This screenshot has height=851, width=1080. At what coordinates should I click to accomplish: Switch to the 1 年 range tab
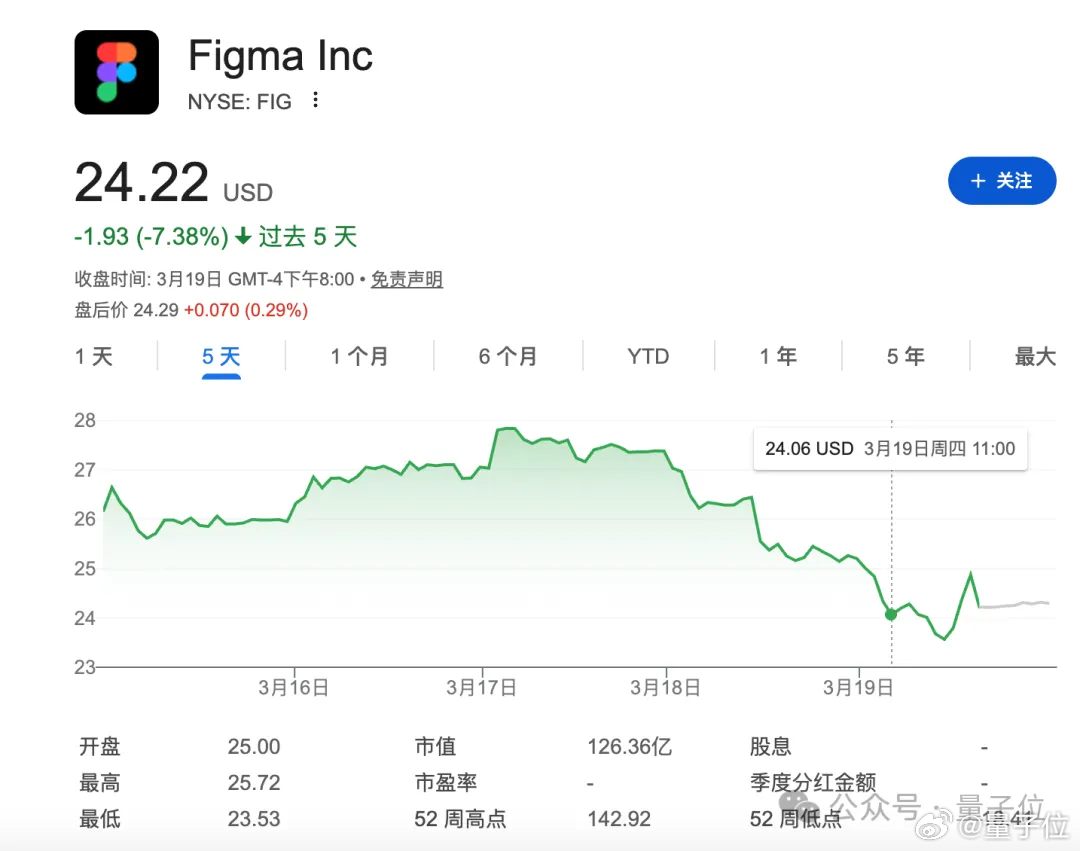[778, 357]
